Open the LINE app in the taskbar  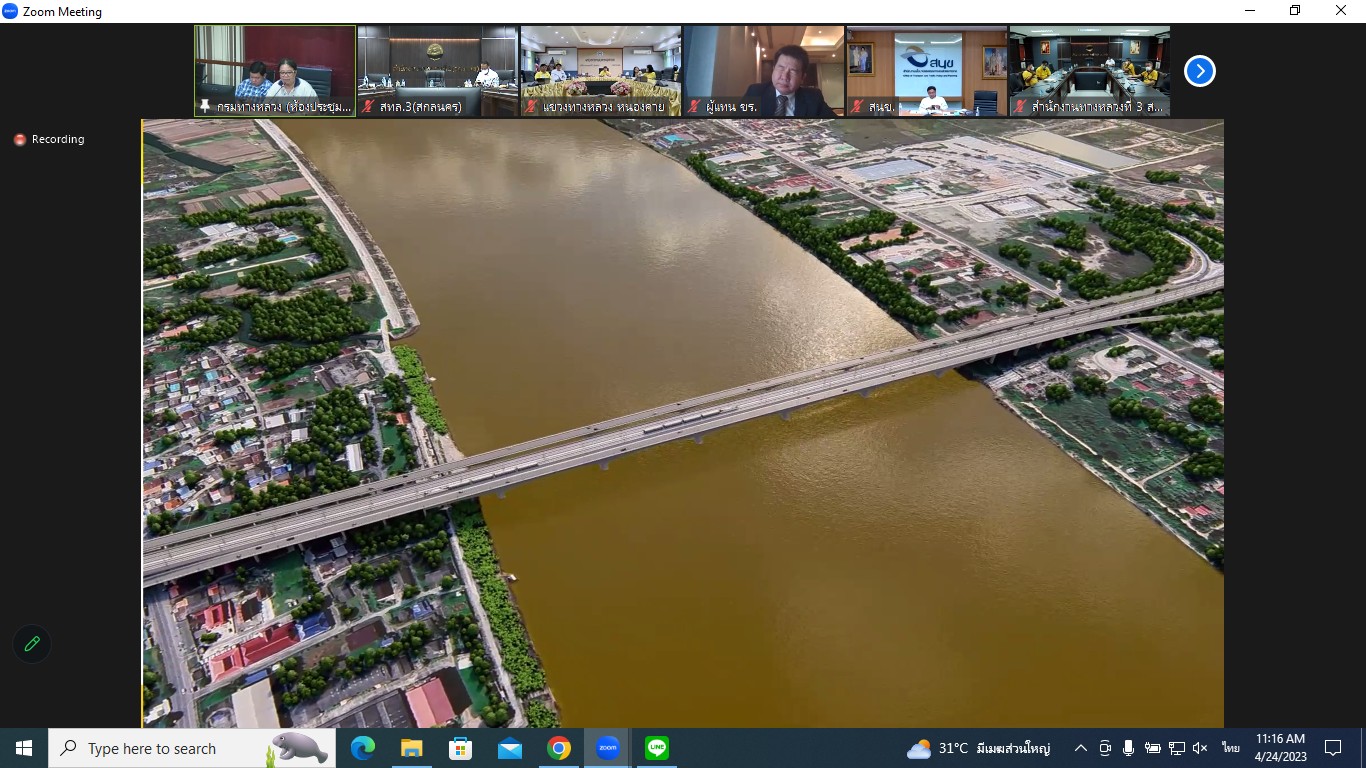coord(657,748)
